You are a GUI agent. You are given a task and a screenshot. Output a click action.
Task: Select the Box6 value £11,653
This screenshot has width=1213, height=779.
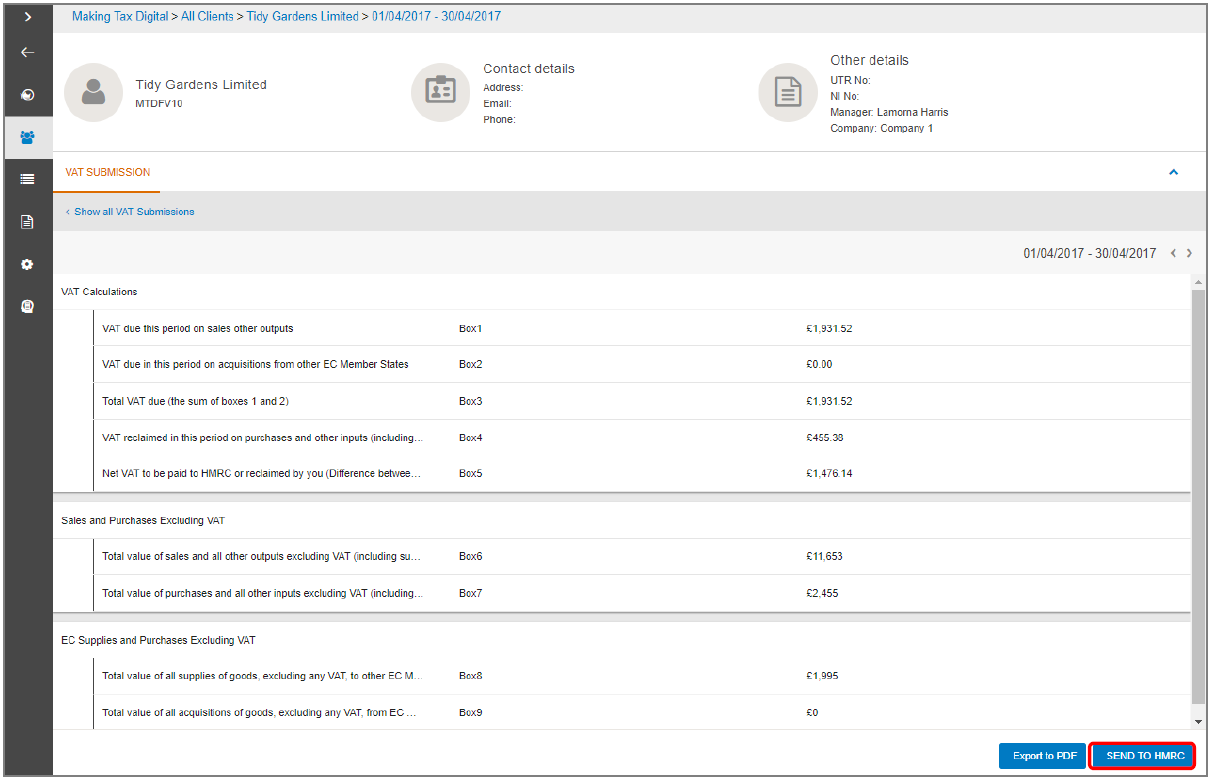(823, 556)
